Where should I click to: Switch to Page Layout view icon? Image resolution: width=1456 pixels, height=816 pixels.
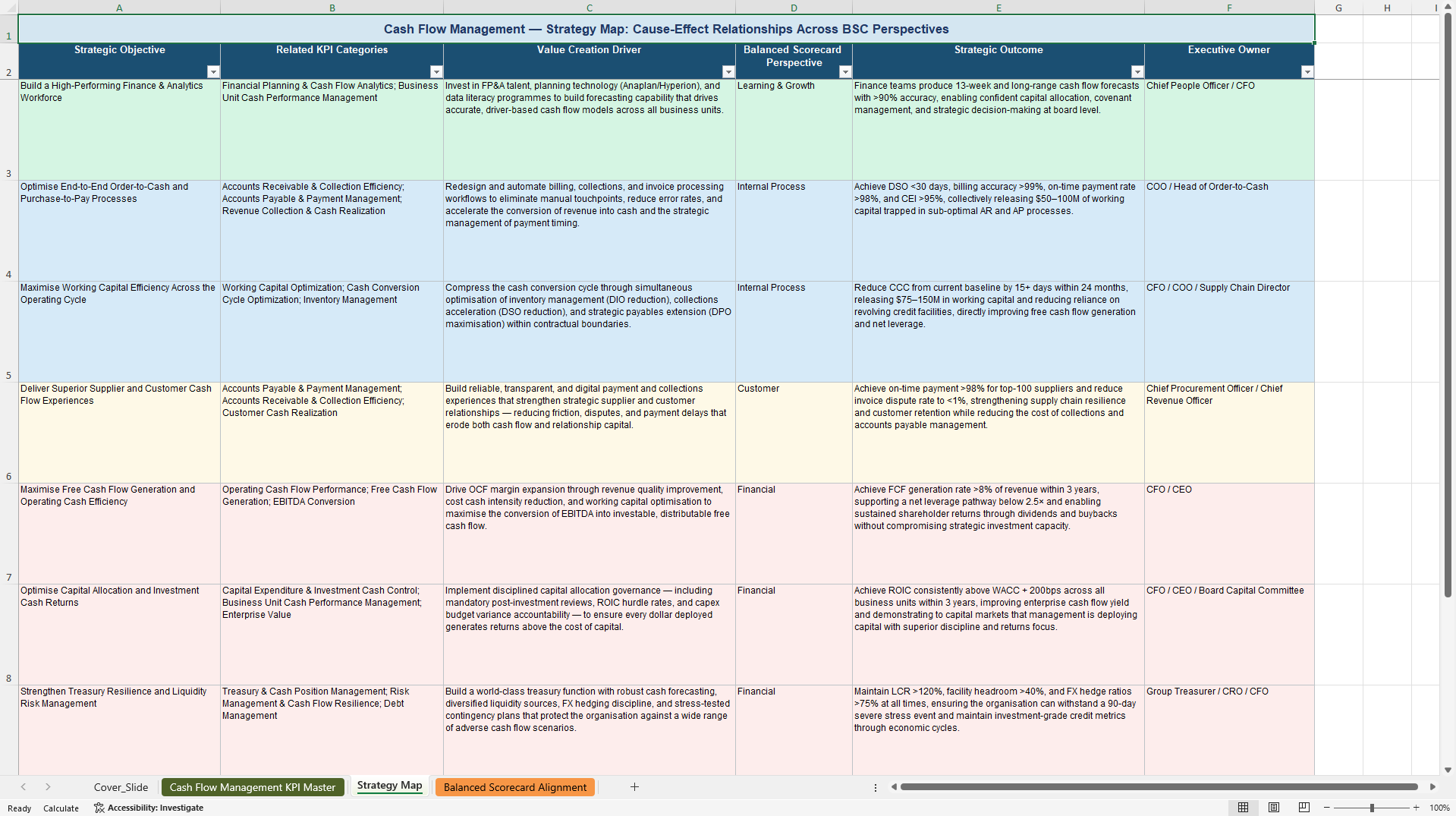pos(1274,808)
